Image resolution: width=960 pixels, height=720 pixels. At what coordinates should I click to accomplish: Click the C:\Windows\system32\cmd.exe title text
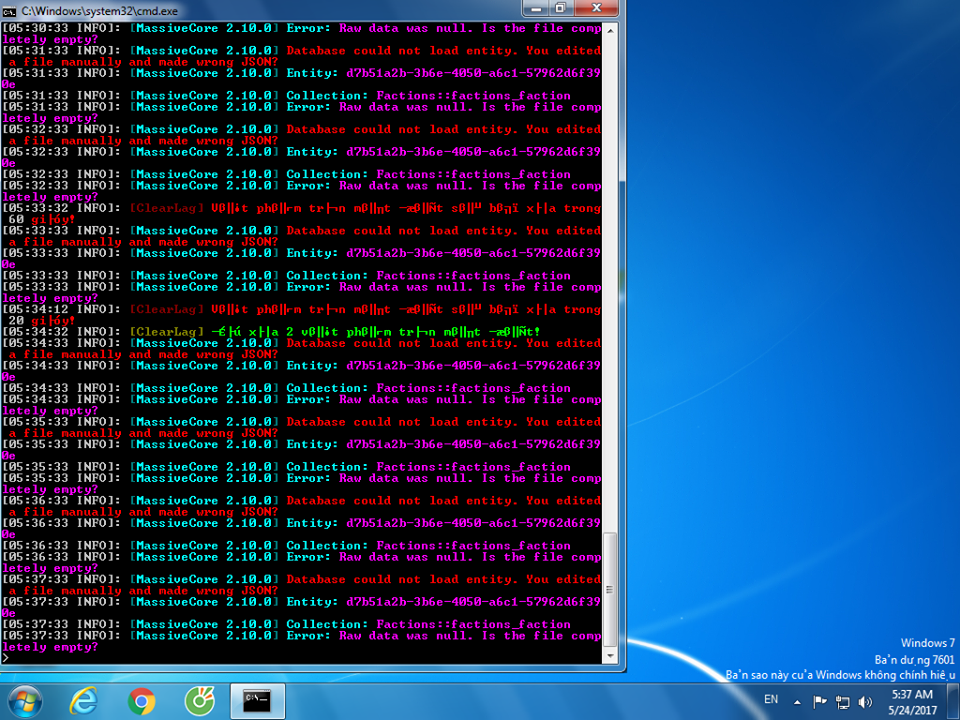point(100,11)
